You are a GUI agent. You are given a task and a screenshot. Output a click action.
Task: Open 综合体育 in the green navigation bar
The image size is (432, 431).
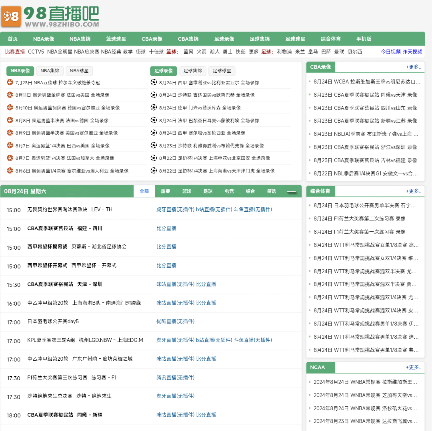pos(330,39)
